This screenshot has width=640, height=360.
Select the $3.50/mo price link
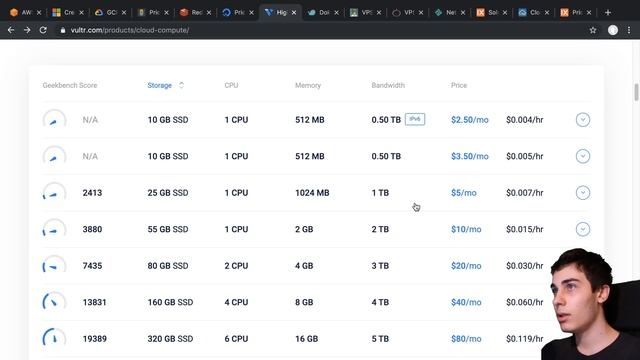(x=470, y=156)
